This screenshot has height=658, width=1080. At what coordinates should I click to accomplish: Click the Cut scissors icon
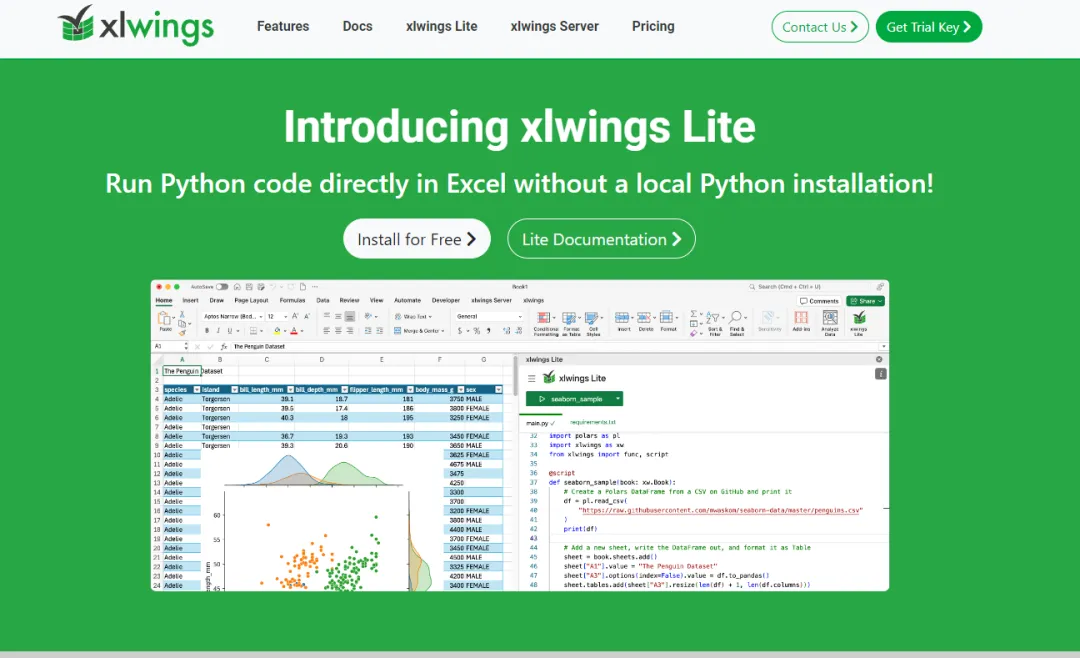[182, 314]
